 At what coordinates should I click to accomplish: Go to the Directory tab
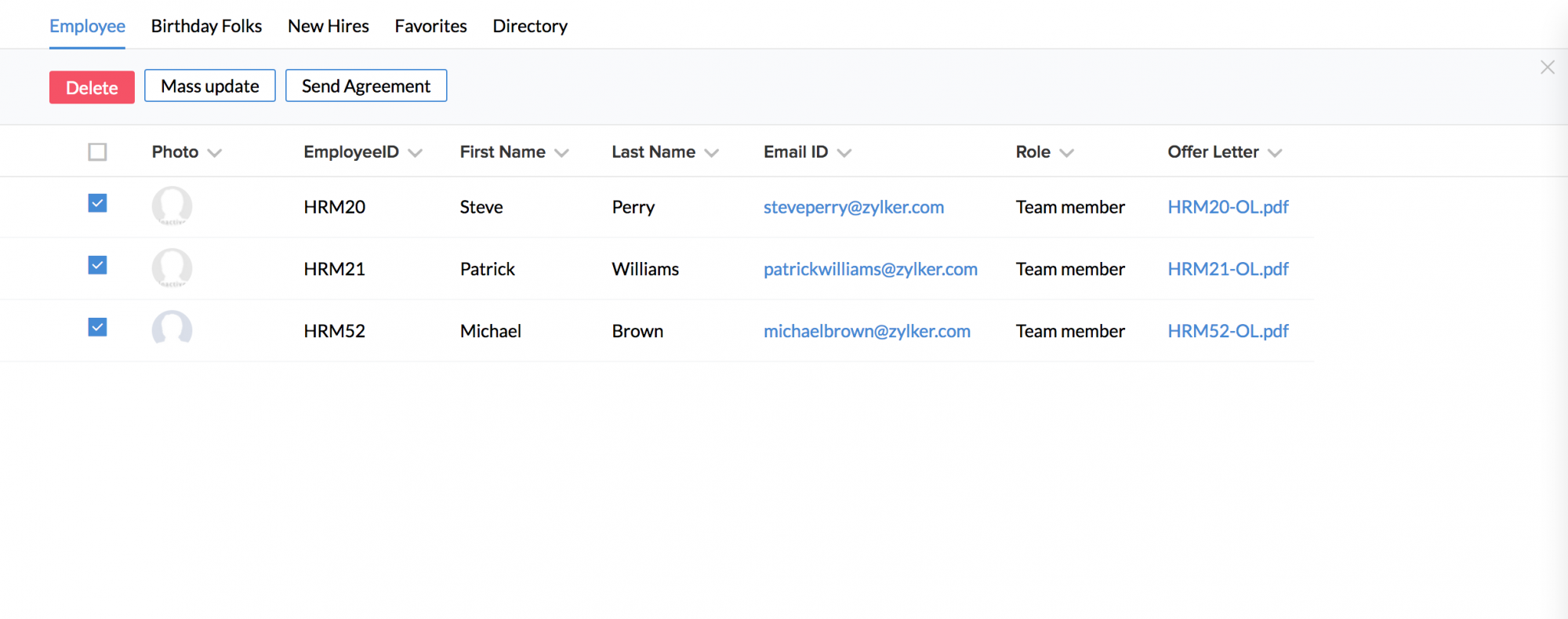[x=529, y=26]
